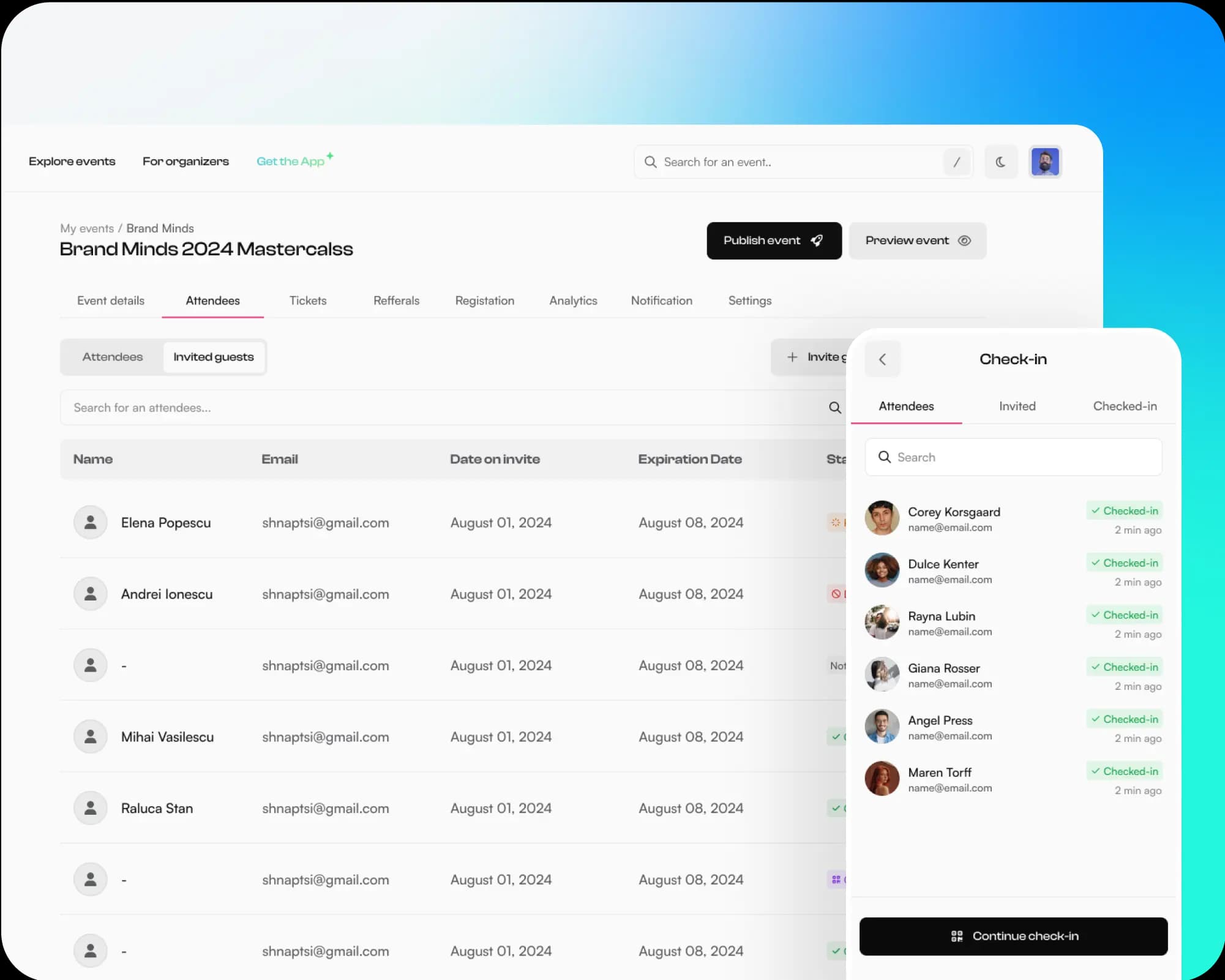Open Rayna Lubin's profile photo

pyautogui.click(x=882, y=622)
